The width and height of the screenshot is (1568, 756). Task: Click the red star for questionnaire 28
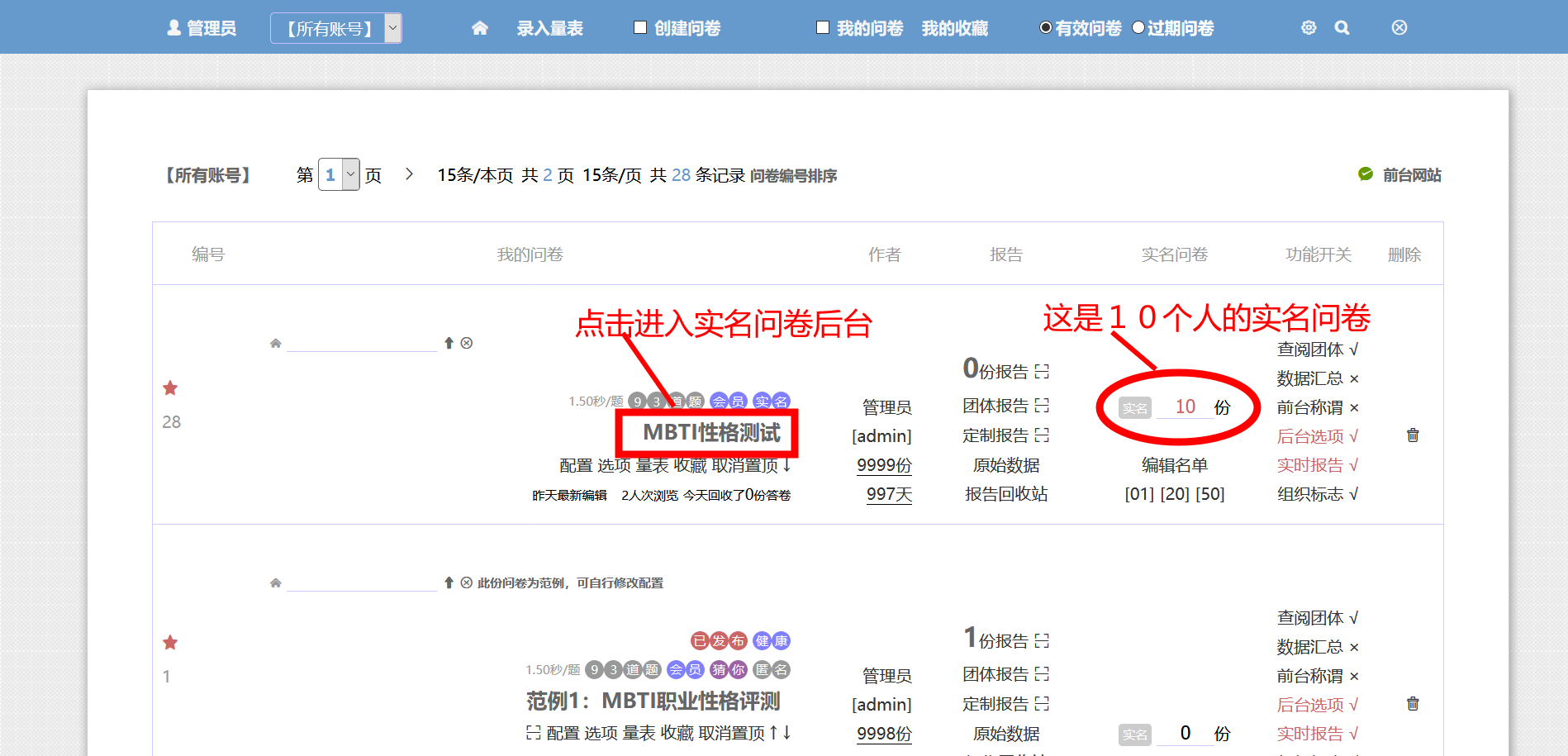[x=170, y=388]
